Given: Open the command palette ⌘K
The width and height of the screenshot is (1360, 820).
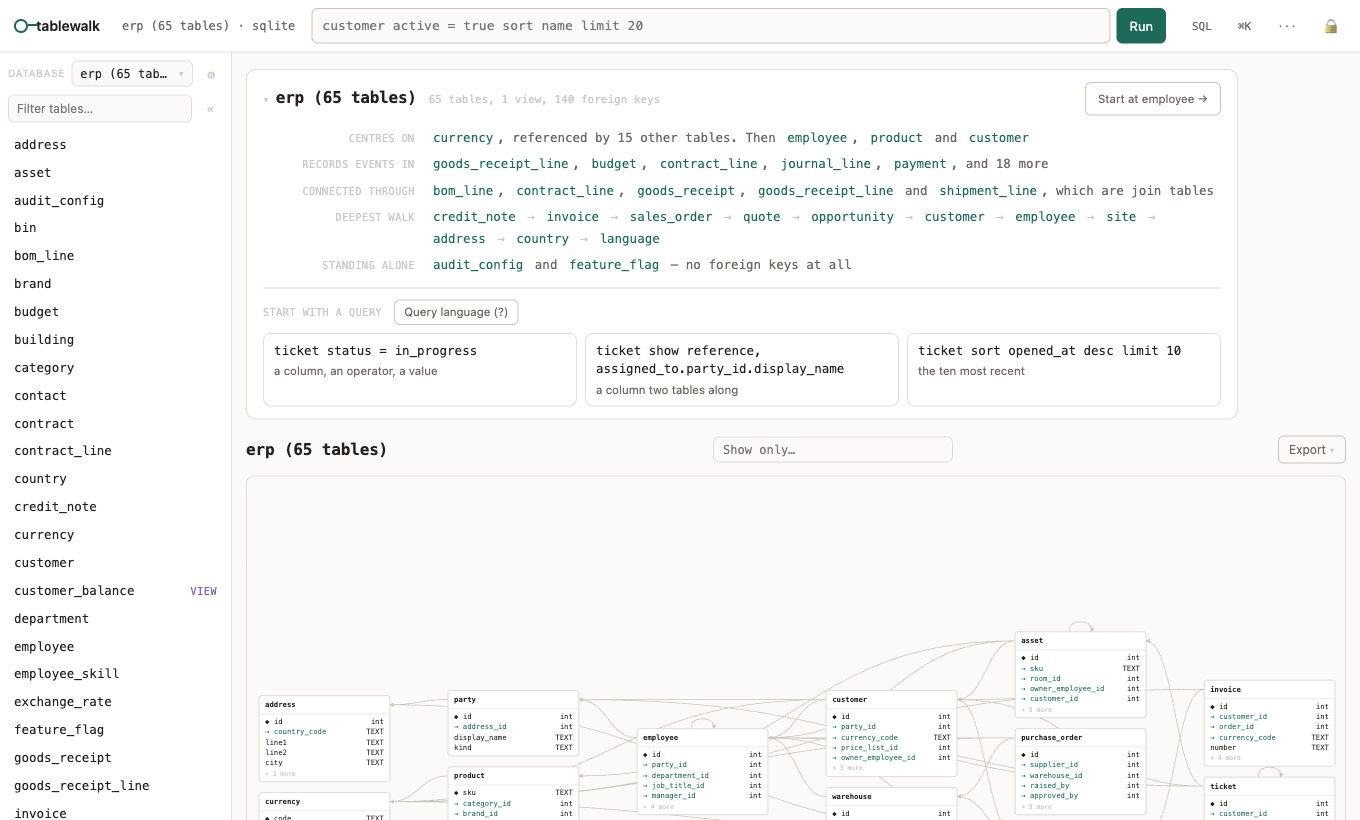Looking at the screenshot, I should 1244,26.
